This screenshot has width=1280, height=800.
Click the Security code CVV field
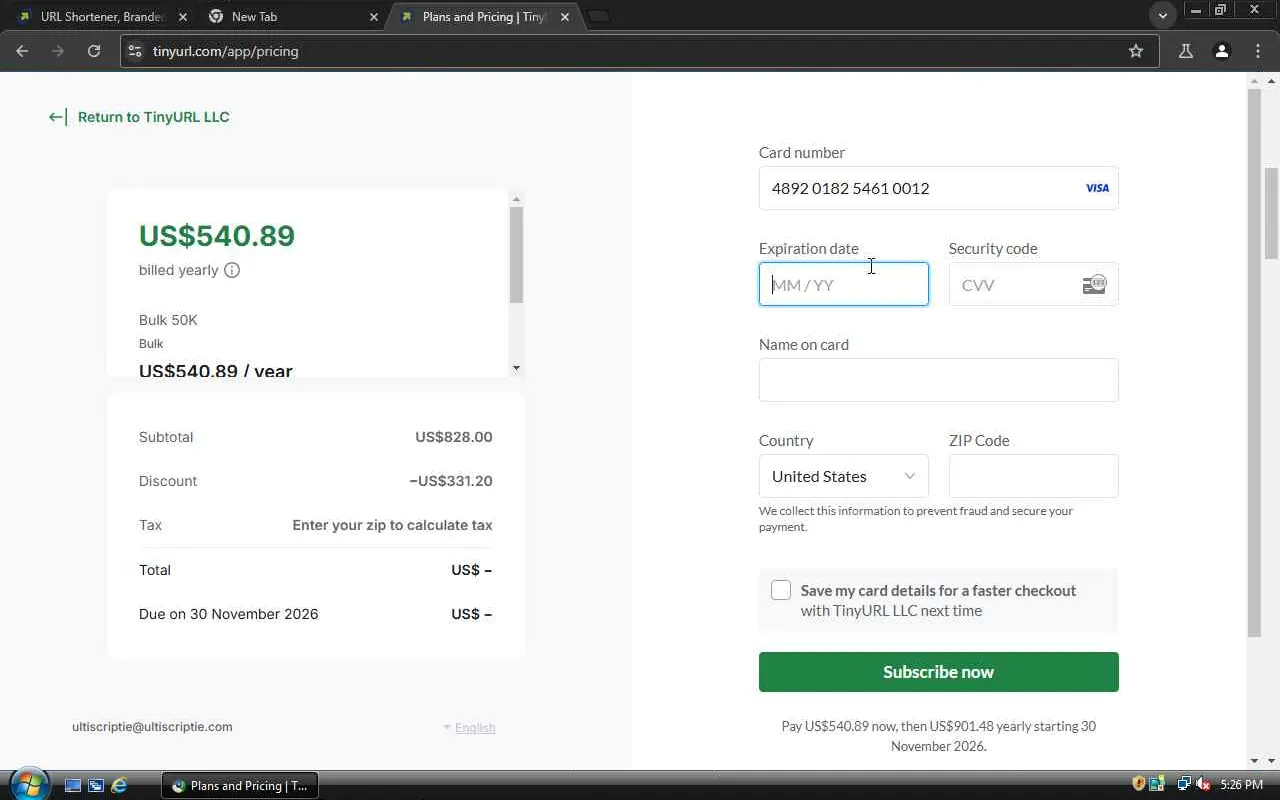click(x=1033, y=285)
